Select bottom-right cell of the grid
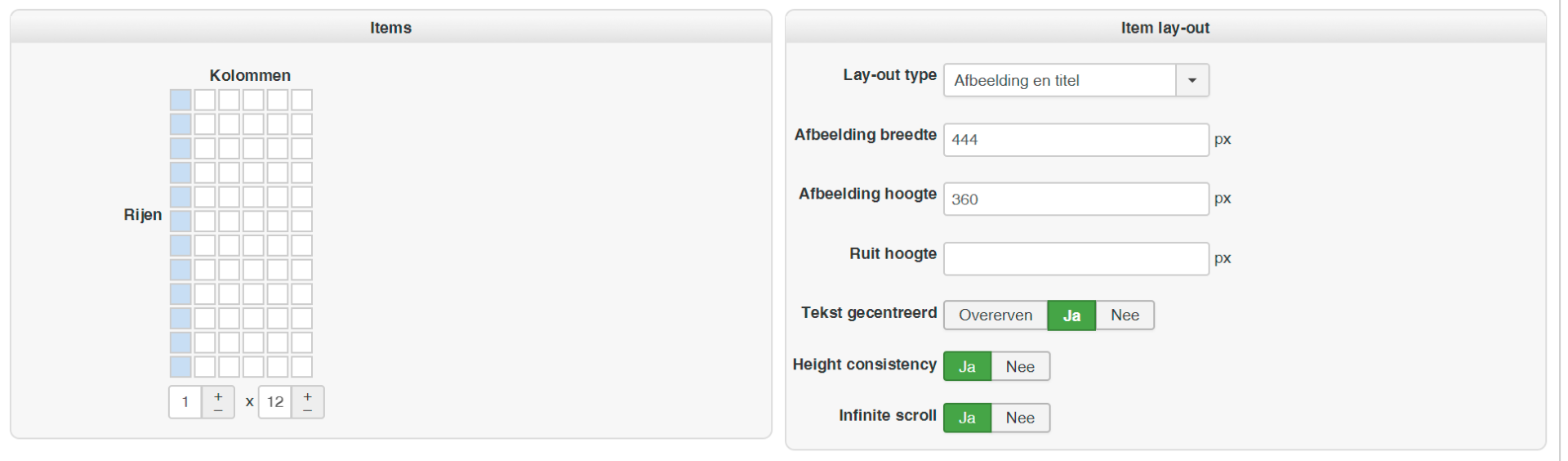This screenshot has width=1568, height=461. click(x=302, y=367)
